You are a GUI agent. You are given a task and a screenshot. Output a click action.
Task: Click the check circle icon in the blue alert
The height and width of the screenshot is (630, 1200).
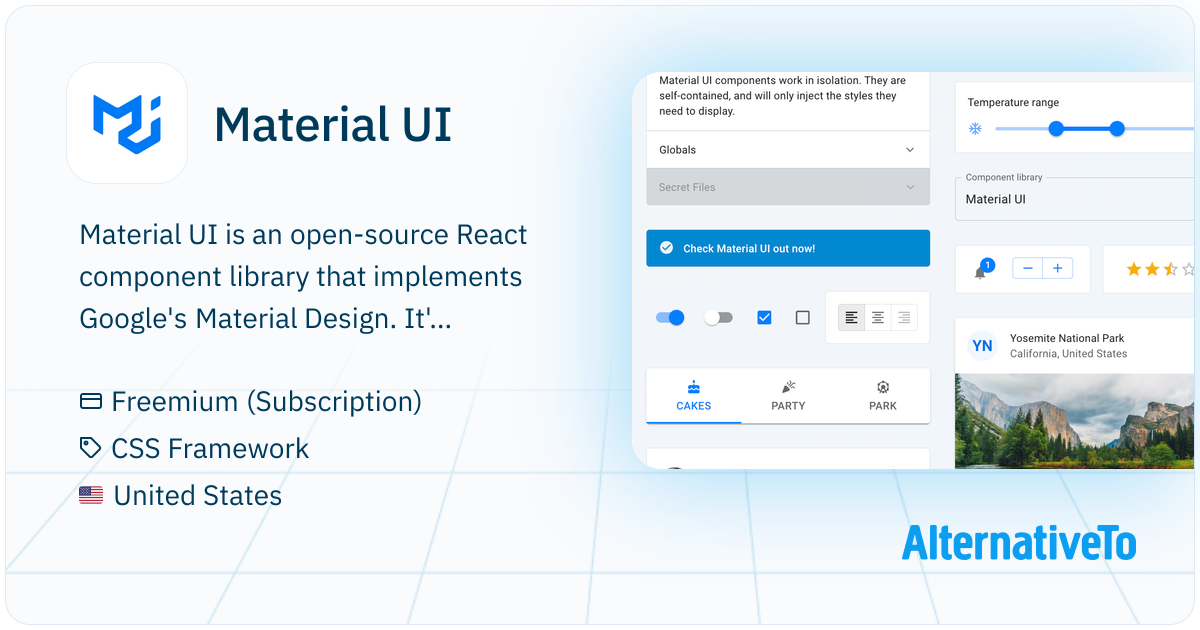[x=667, y=248]
